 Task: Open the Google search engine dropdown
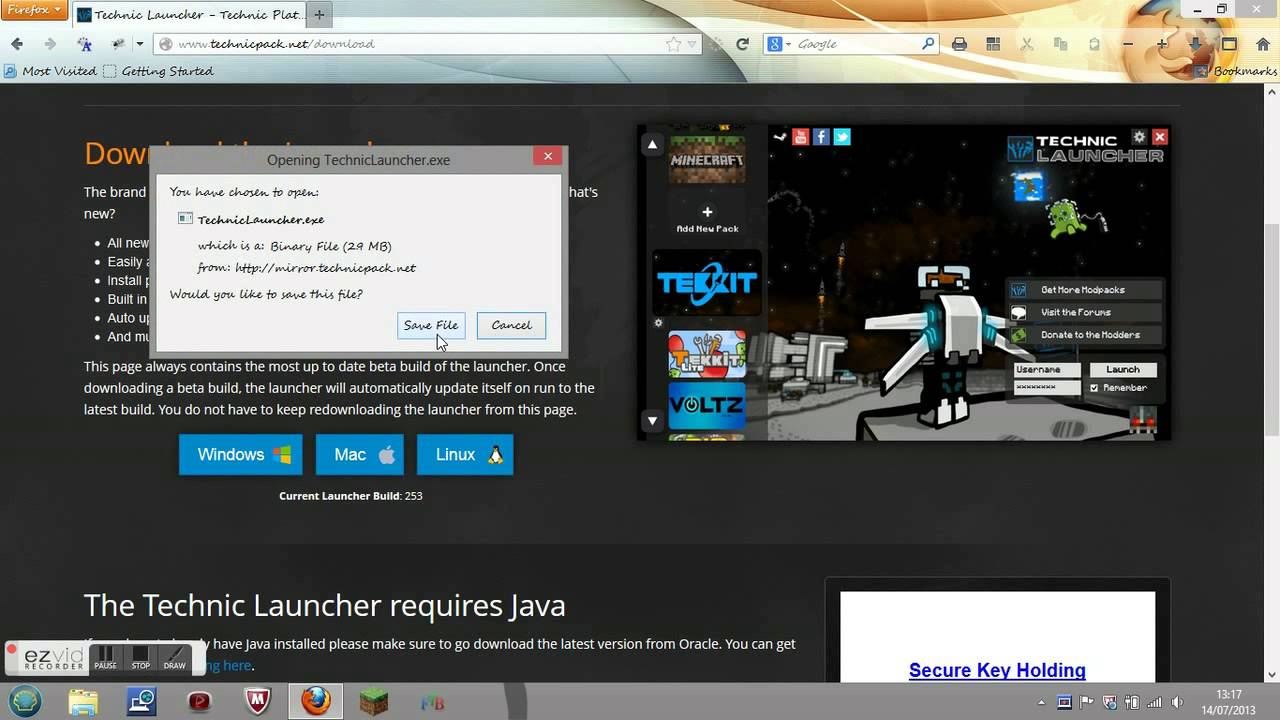click(779, 44)
